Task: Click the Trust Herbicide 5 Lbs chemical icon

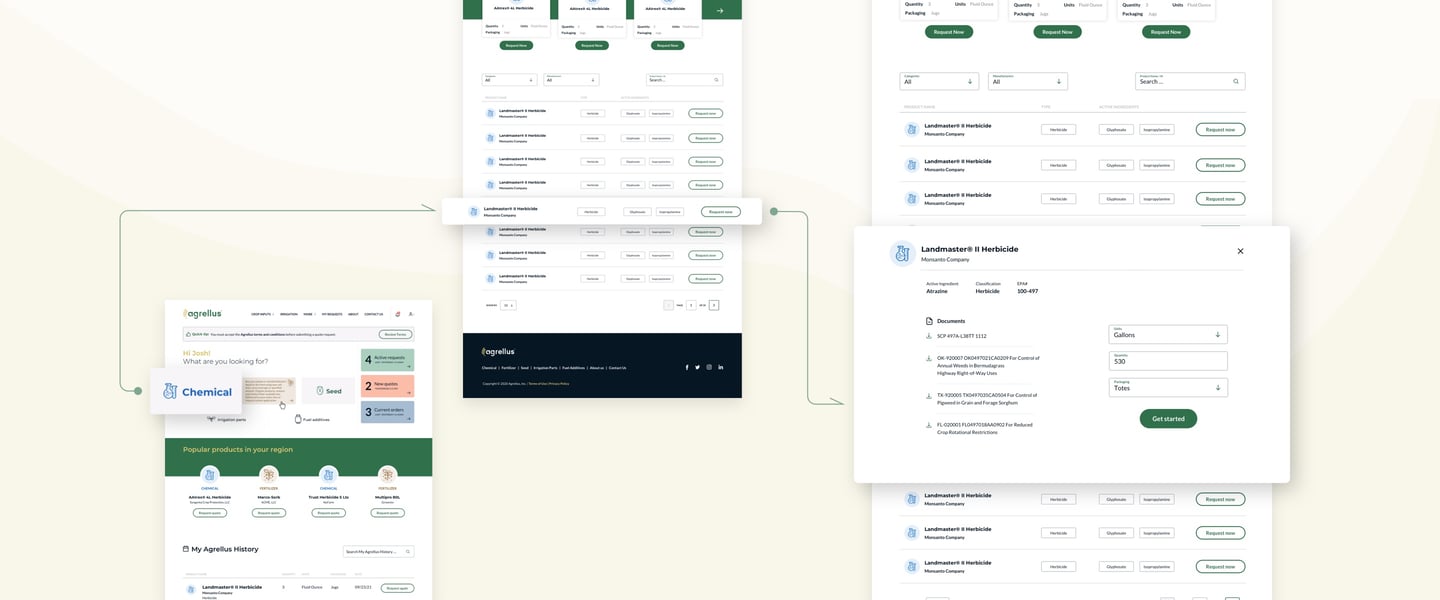Action: click(328, 475)
